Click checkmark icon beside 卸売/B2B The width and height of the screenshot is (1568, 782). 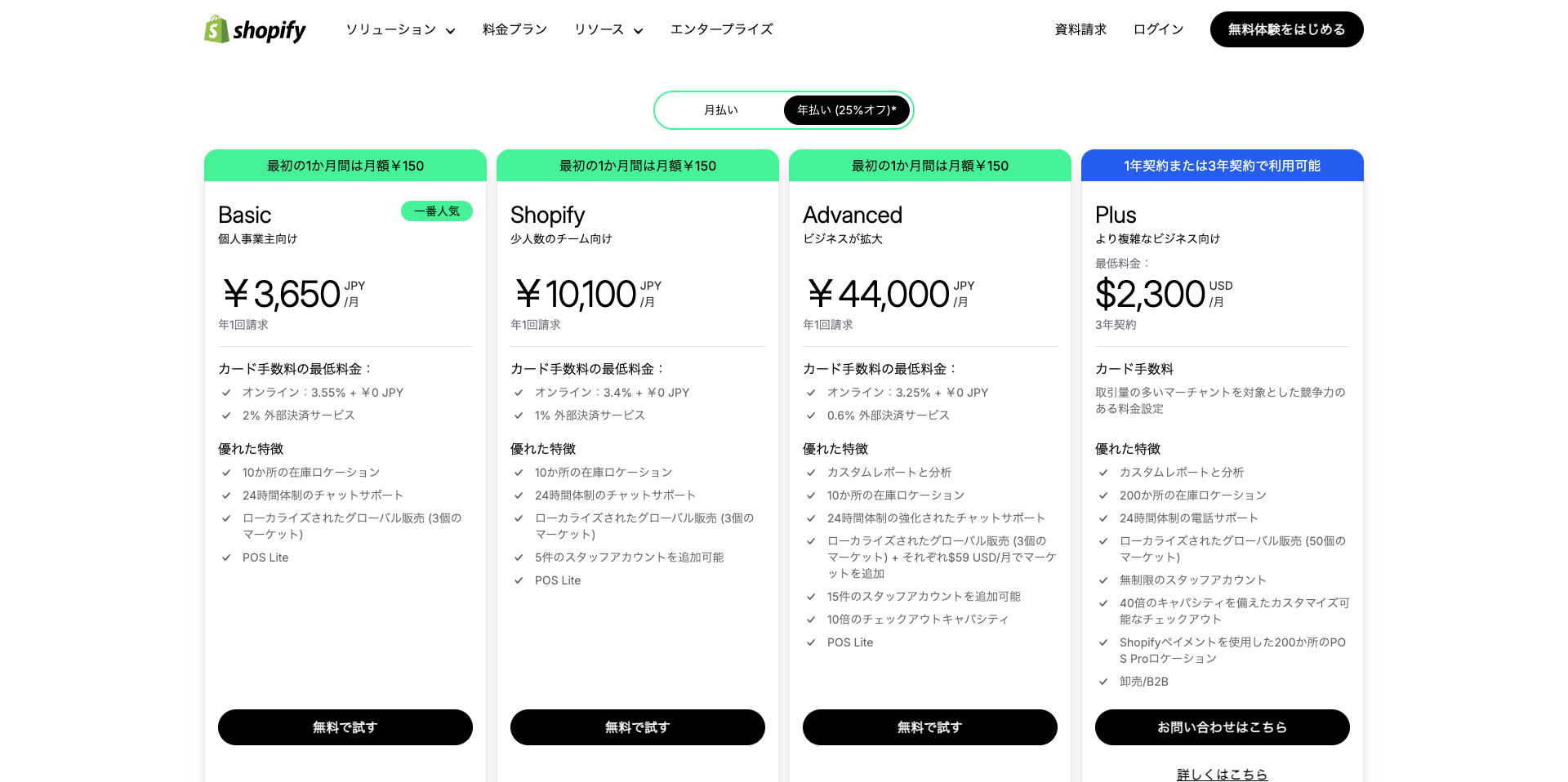click(1103, 682)
